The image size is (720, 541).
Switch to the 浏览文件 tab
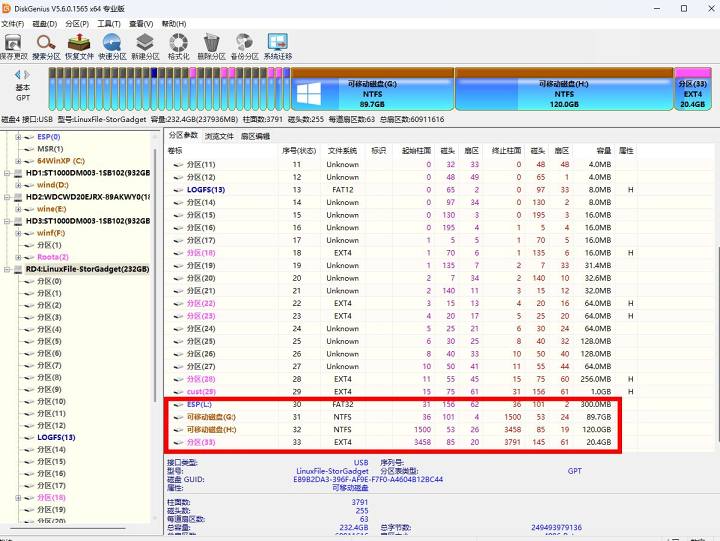click(x=219, y=136)
